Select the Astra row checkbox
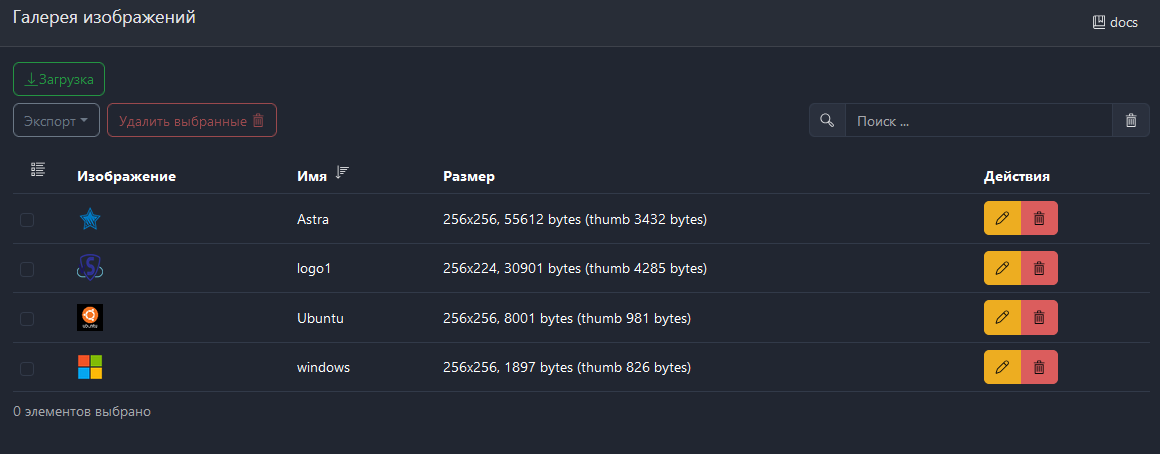The width and height of the screenshot is (1160, 454). tap(27, 220)
